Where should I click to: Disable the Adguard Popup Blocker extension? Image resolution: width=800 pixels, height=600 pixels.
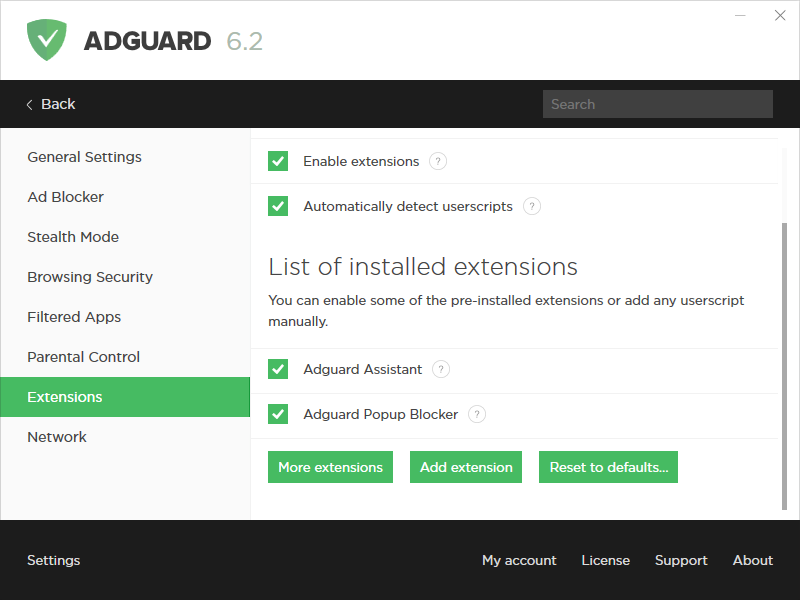[x=278, y=414]
